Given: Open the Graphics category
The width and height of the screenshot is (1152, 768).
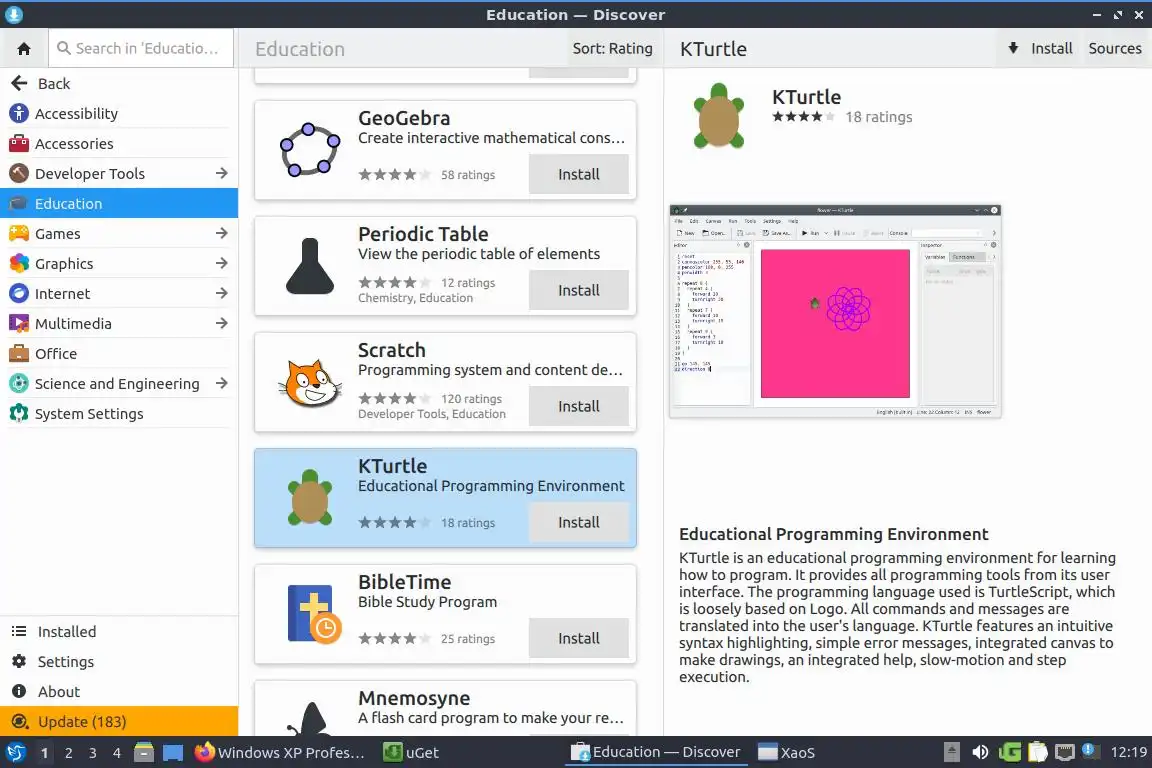Looking at the screenshot, I should [x=119, y=263].
